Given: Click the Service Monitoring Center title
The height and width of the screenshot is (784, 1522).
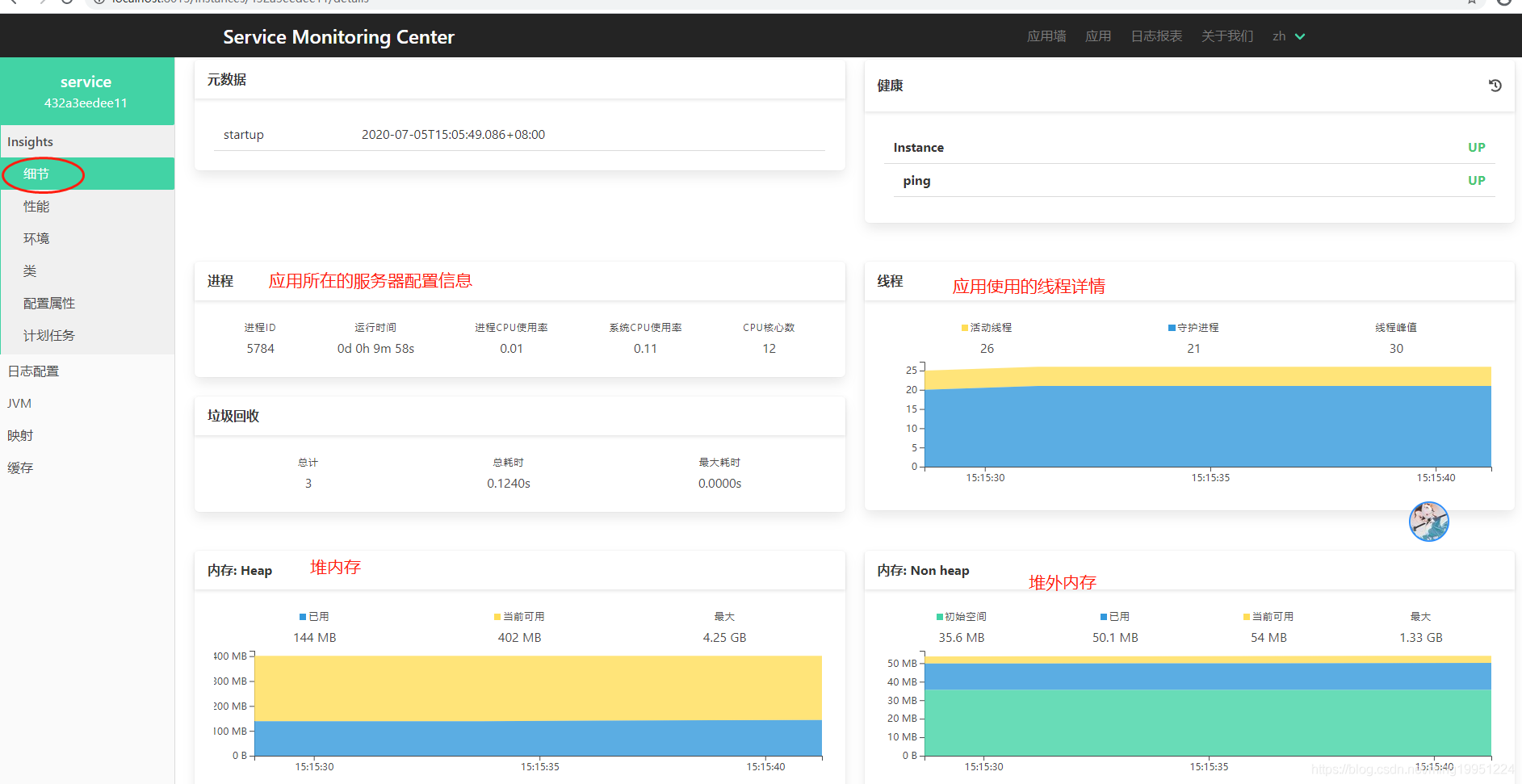Looking at the screenshot, I should coord(338,37).
